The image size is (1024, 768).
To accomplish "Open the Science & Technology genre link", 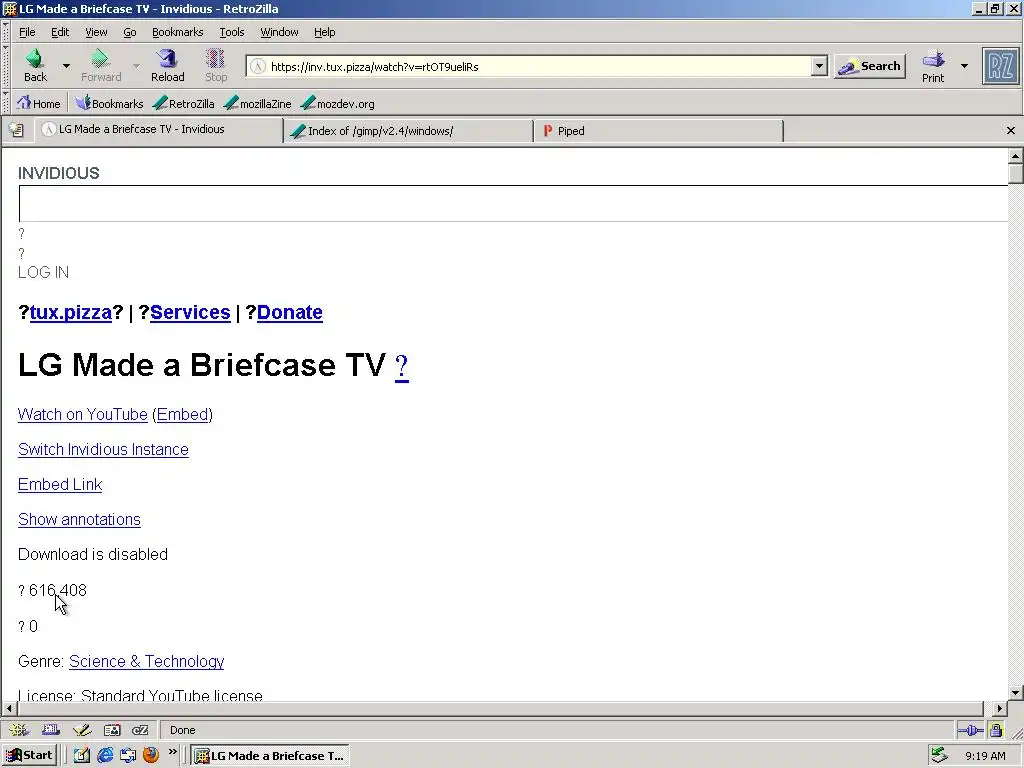I will point(146,662).
